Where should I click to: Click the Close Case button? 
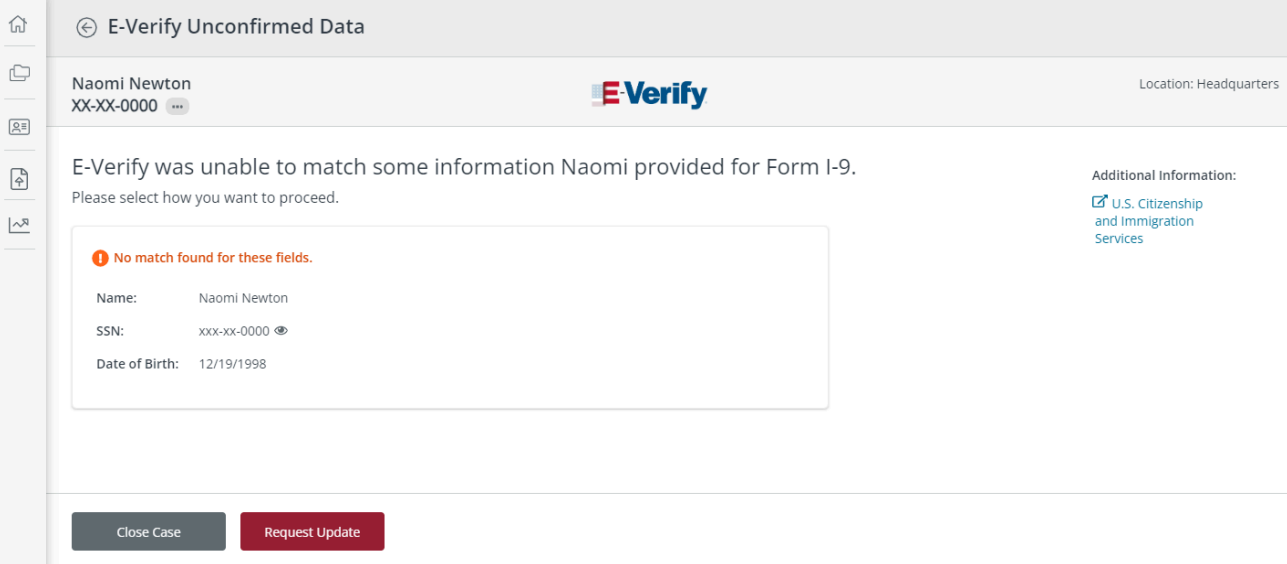tap(149, 532)
